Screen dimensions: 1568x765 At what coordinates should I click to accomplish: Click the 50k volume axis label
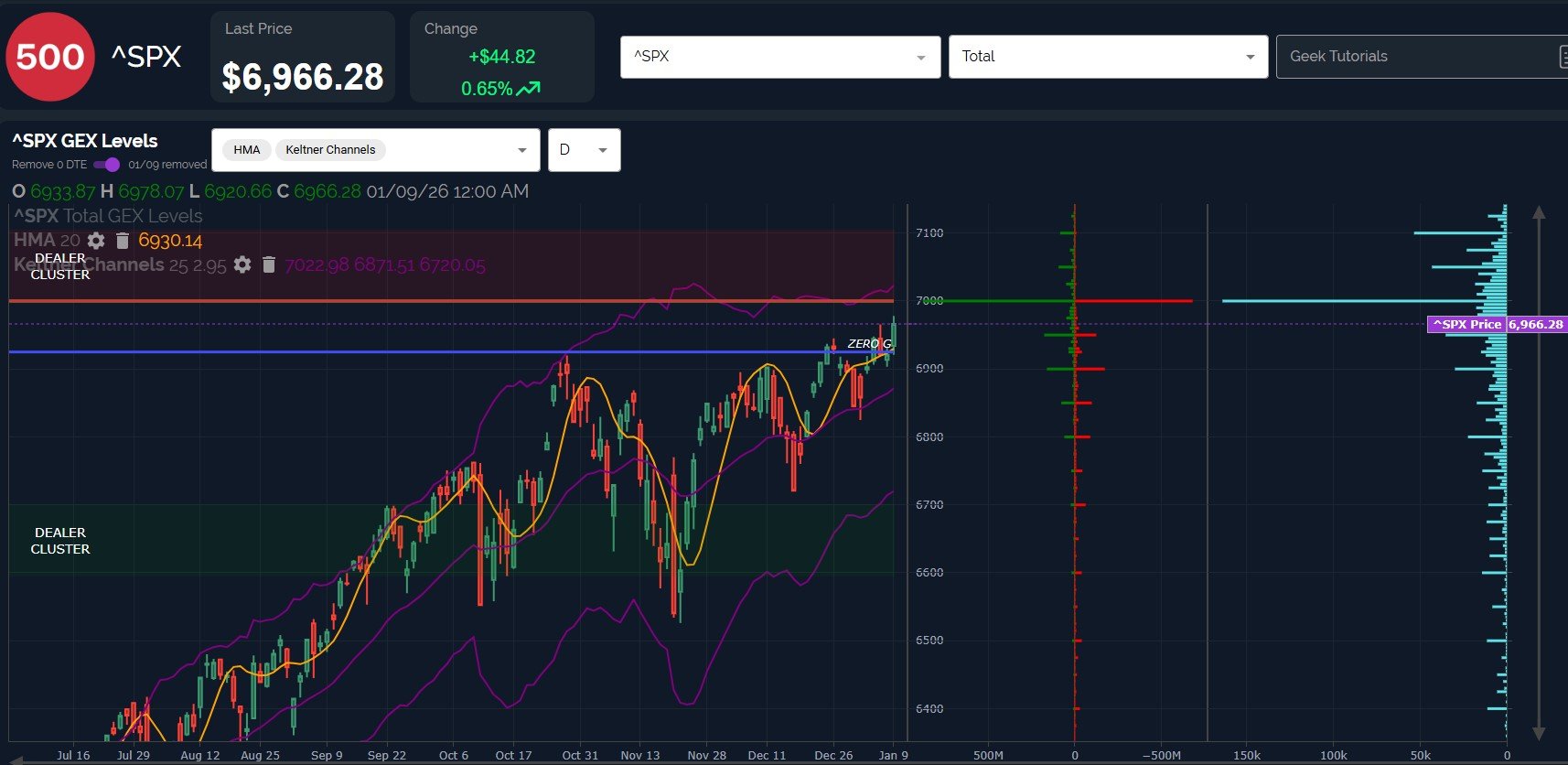click(1420, 755)
